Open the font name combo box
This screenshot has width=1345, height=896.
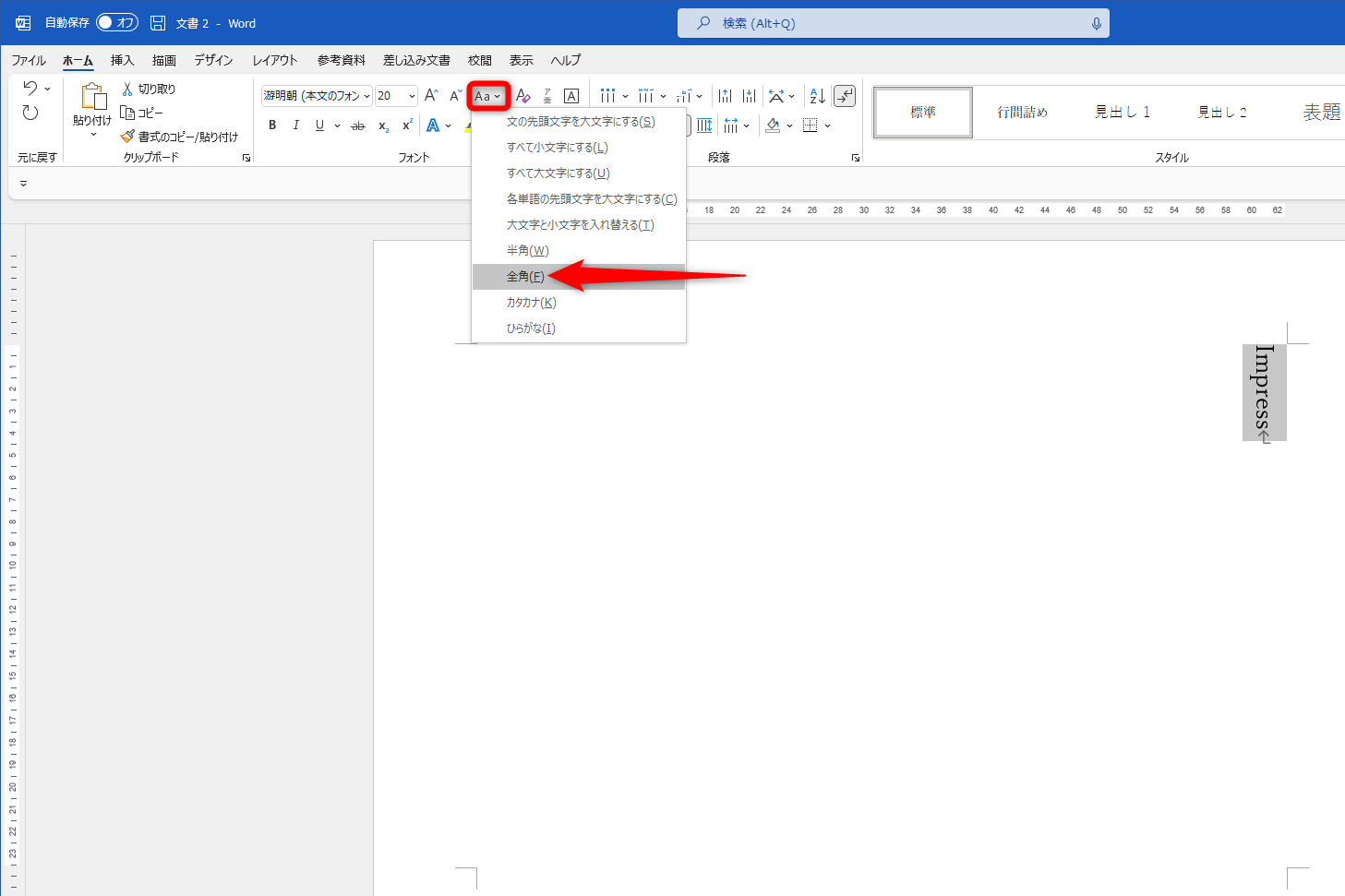pyautogui.click(x=317, y=96)
